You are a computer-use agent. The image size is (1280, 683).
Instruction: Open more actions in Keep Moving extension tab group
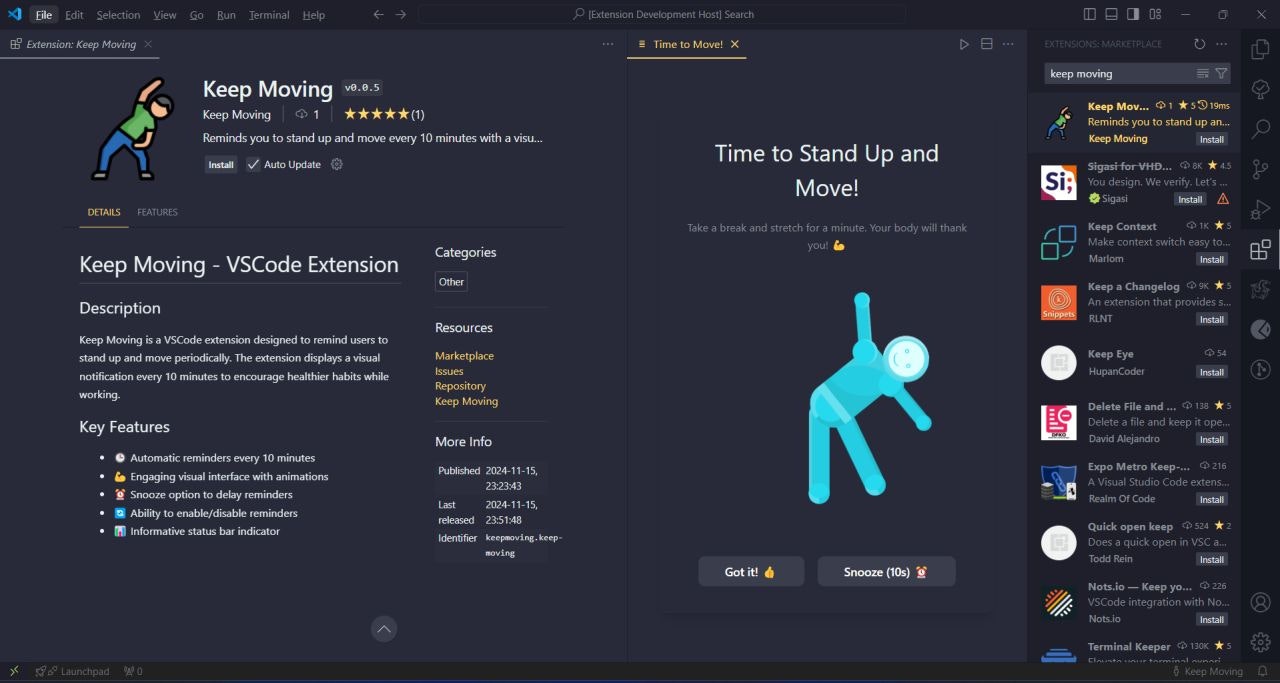(608, 44)
